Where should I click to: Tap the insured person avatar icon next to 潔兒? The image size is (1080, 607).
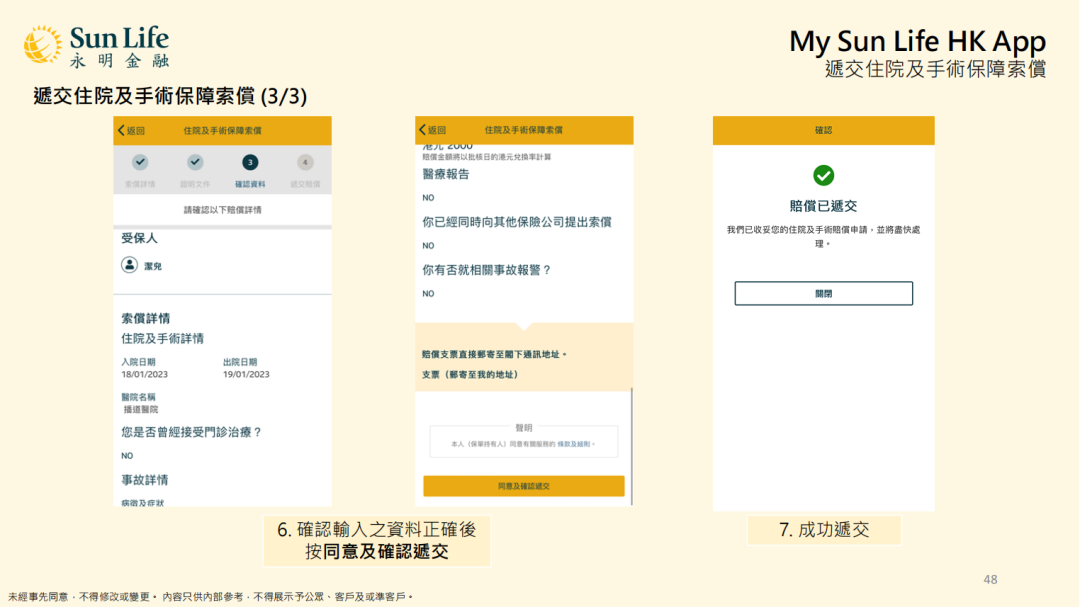coord(129,265)
